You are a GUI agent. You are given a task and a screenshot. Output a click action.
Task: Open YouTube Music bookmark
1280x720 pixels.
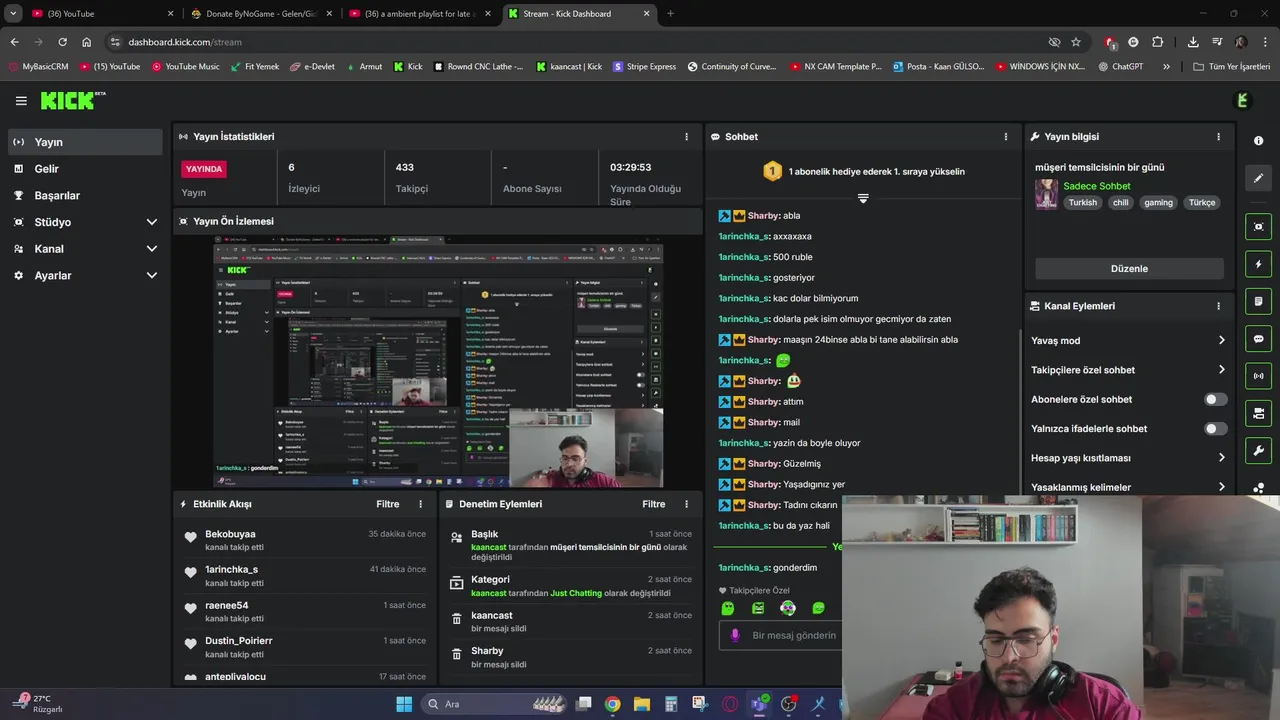pyautogui.click(x=185, y=66)
